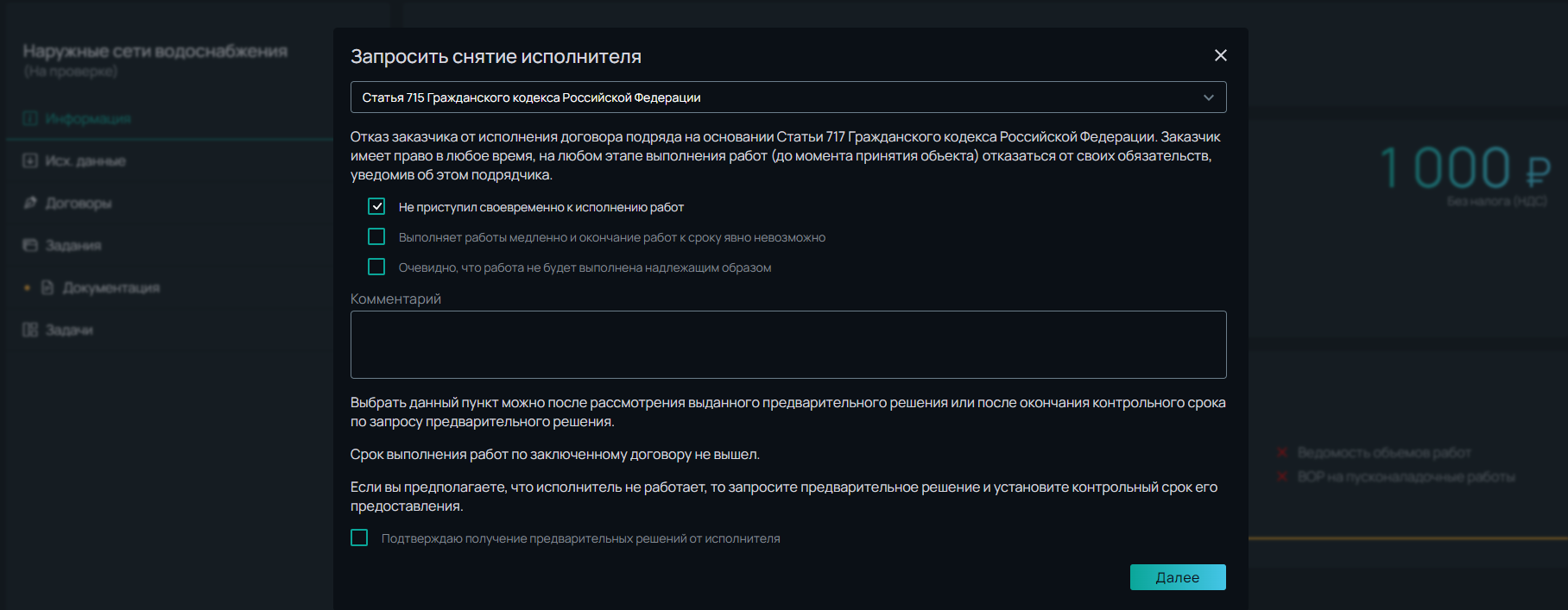This screenshot has width=1568, height=610.
Task: Click the Договоры signature icon
Action: [30, 203]
